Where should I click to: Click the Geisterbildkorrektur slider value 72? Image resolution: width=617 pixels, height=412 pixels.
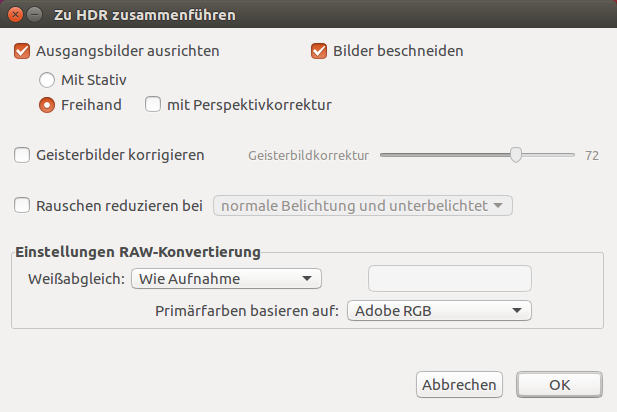592,155
